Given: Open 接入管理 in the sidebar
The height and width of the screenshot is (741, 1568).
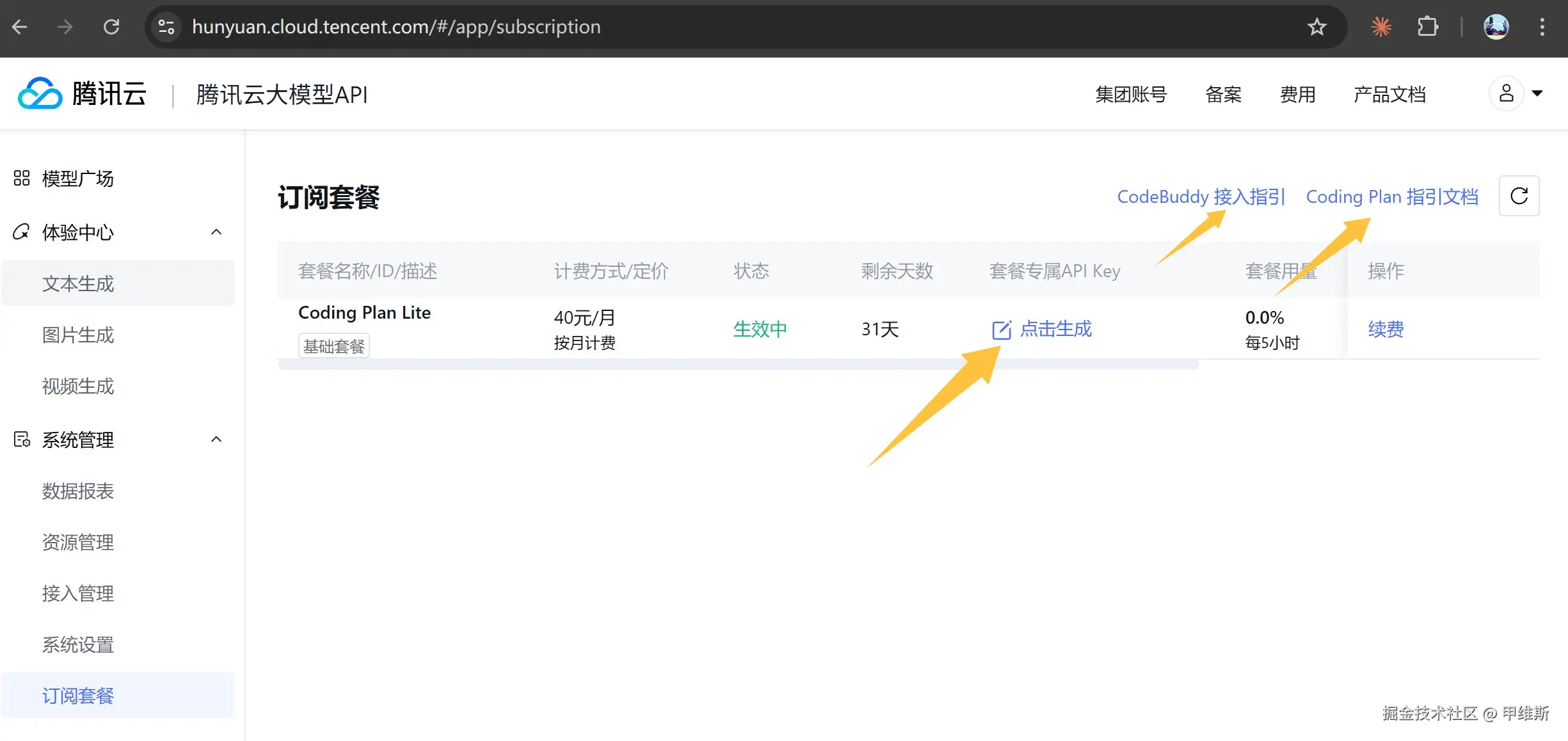Looking at the screenshot, I should click(x=77, y=593).
